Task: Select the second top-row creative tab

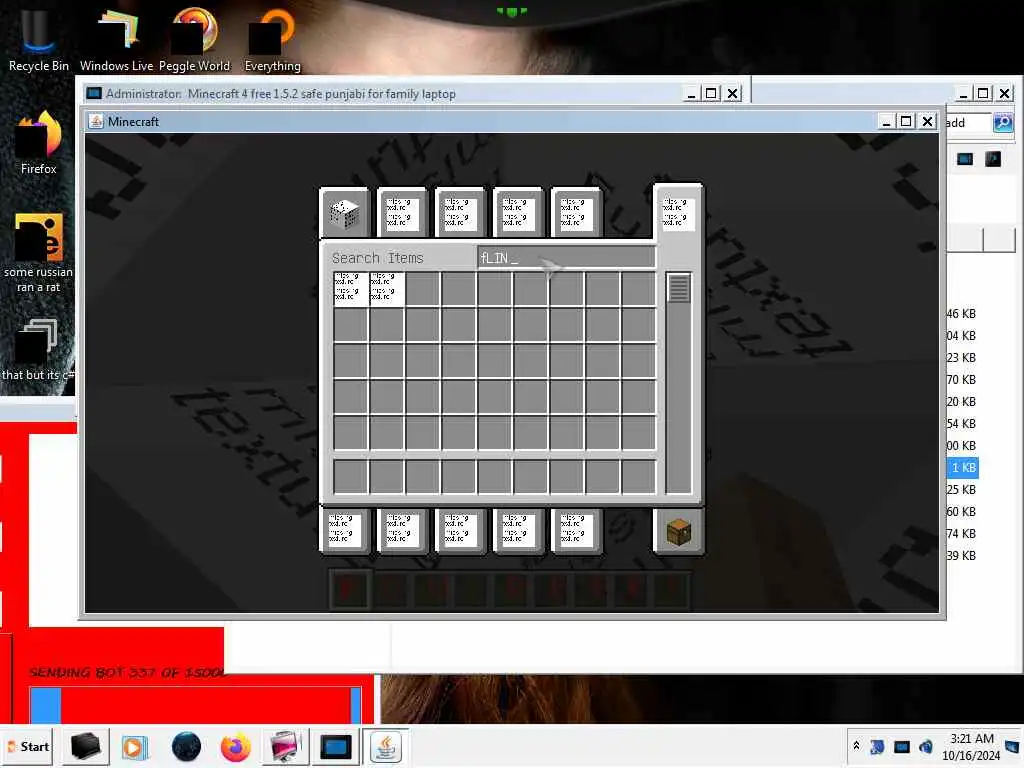Action: (x=402, y=214)
